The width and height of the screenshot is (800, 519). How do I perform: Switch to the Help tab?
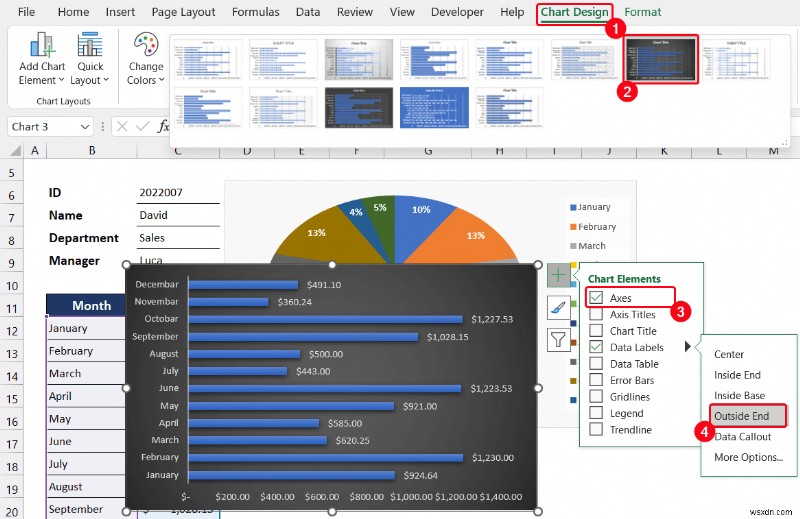[x=512, y=12]
